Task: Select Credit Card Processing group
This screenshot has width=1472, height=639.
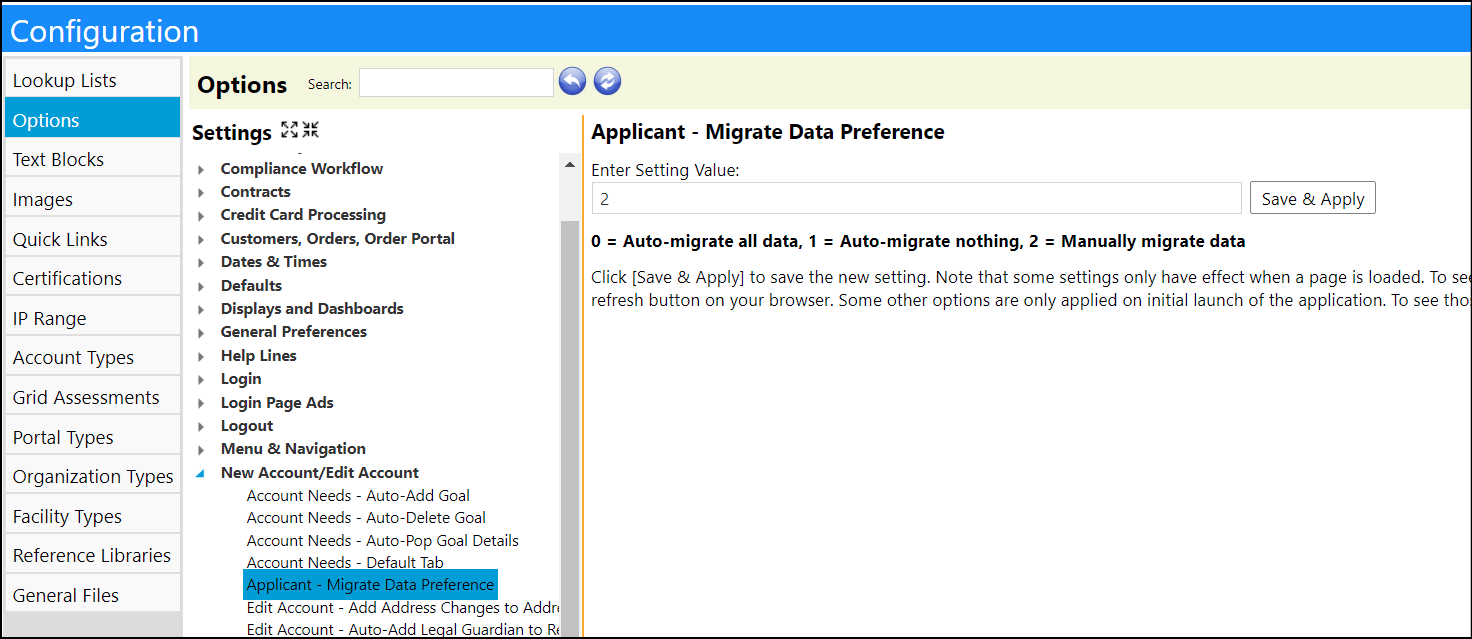Action: tap(303, 214)
